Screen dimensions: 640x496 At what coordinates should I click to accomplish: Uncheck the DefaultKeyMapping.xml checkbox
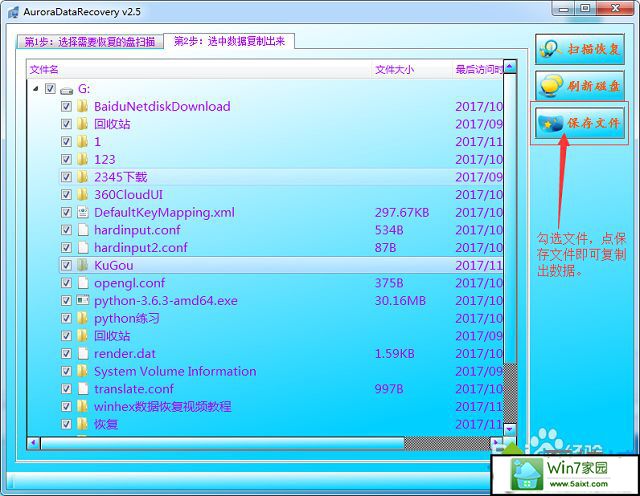pos(66,212)
